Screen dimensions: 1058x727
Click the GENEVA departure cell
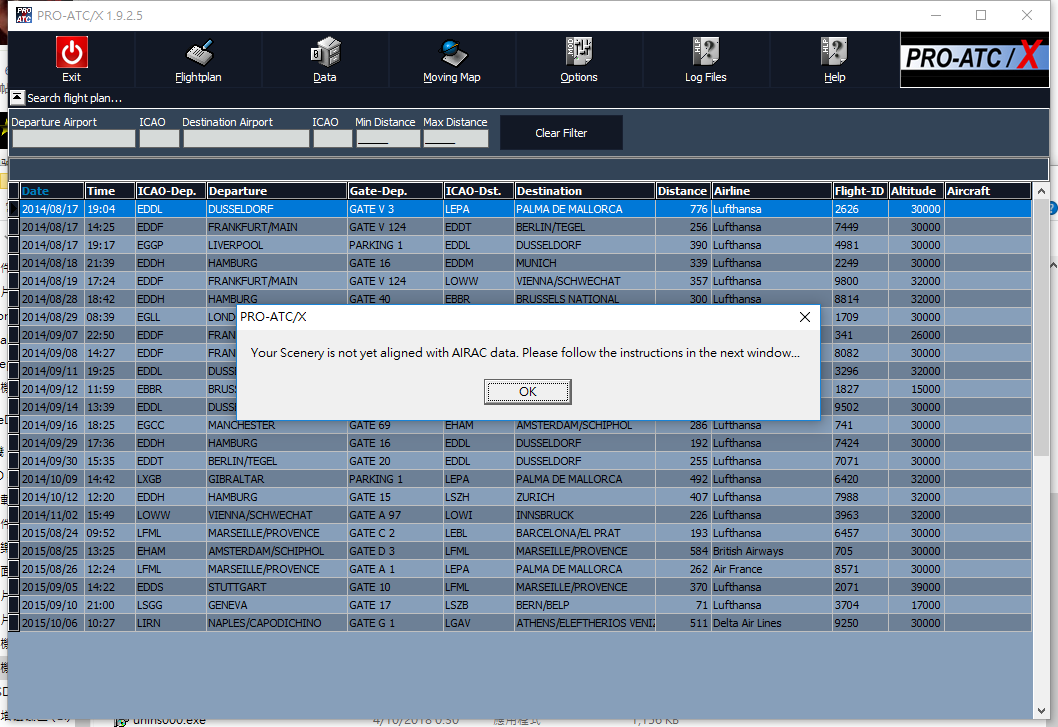tap(277, 605)
